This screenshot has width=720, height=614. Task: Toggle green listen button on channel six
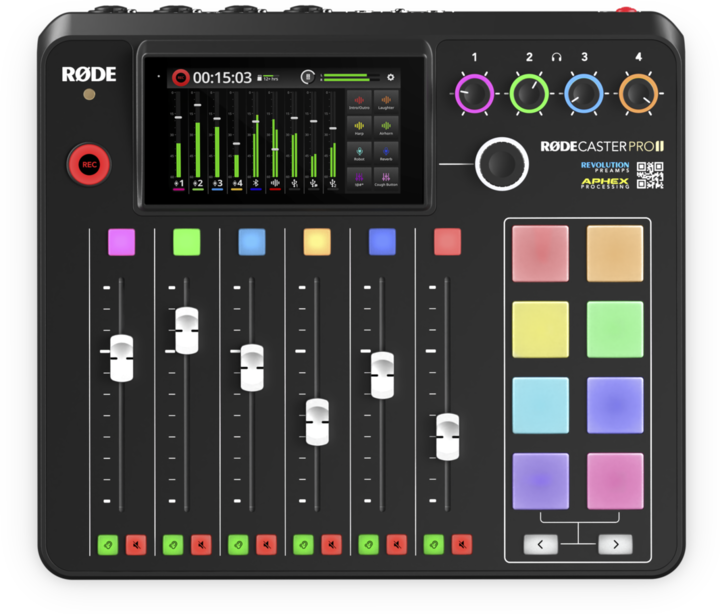coord(434,545)
